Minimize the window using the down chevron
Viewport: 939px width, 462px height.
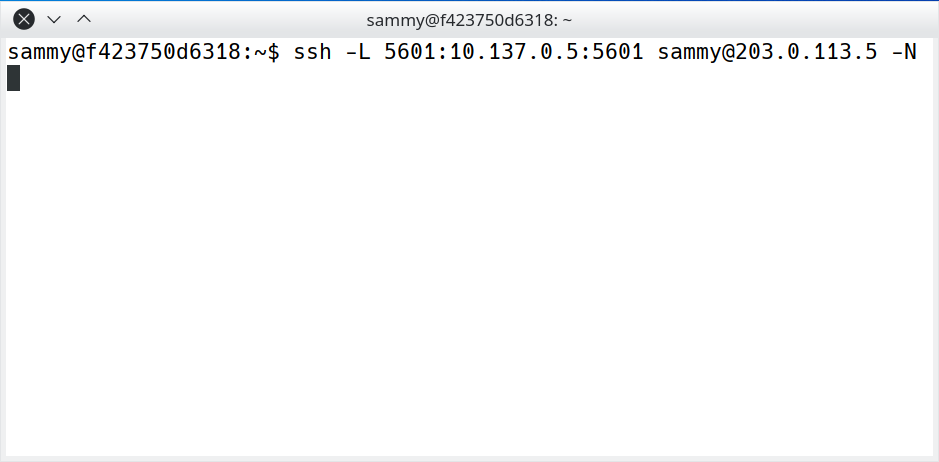[54, 19]
